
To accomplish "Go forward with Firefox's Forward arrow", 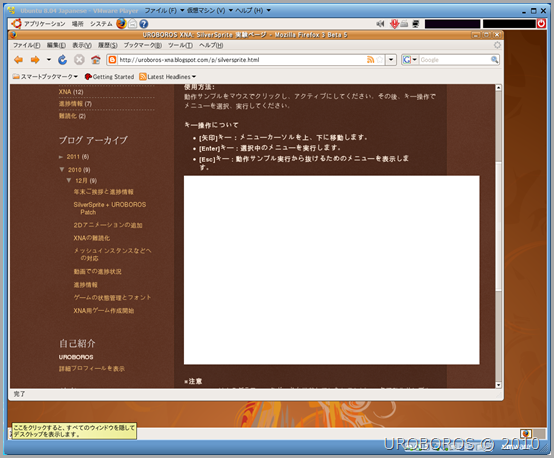I will coord(35,60).
